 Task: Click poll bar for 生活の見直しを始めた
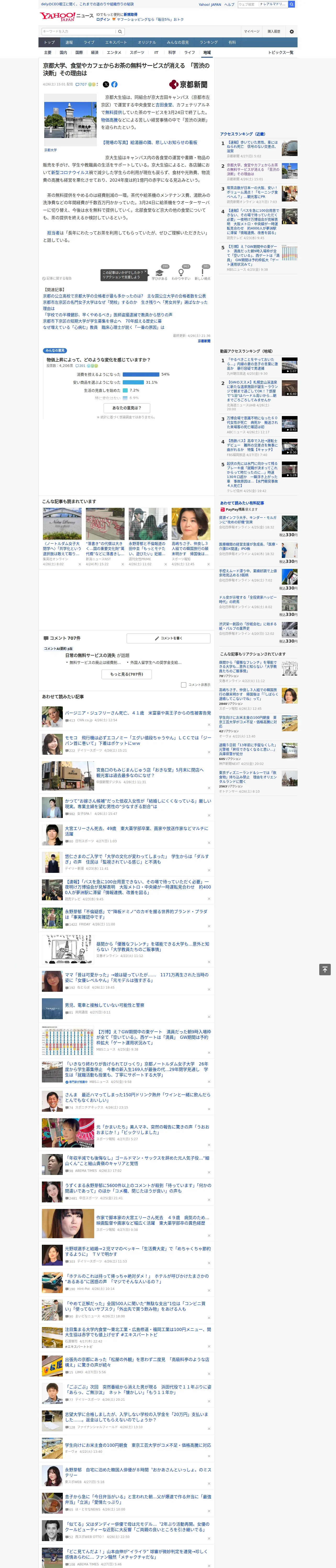click(125, 390)
